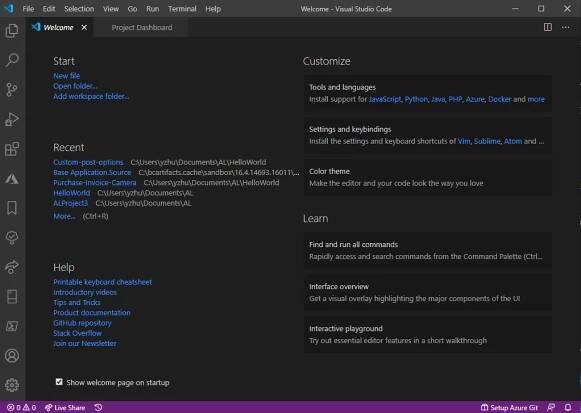Open the Bookmarks view

coord(12,208)
